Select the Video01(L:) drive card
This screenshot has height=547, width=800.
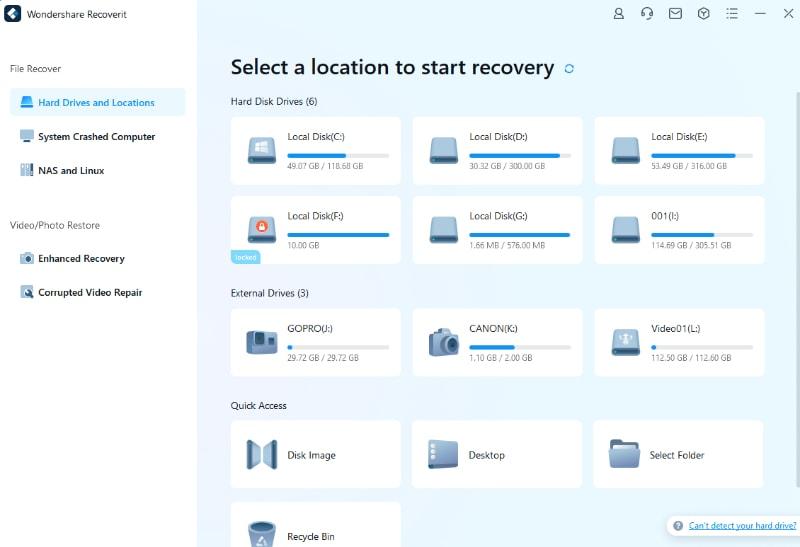click(679, 342)
